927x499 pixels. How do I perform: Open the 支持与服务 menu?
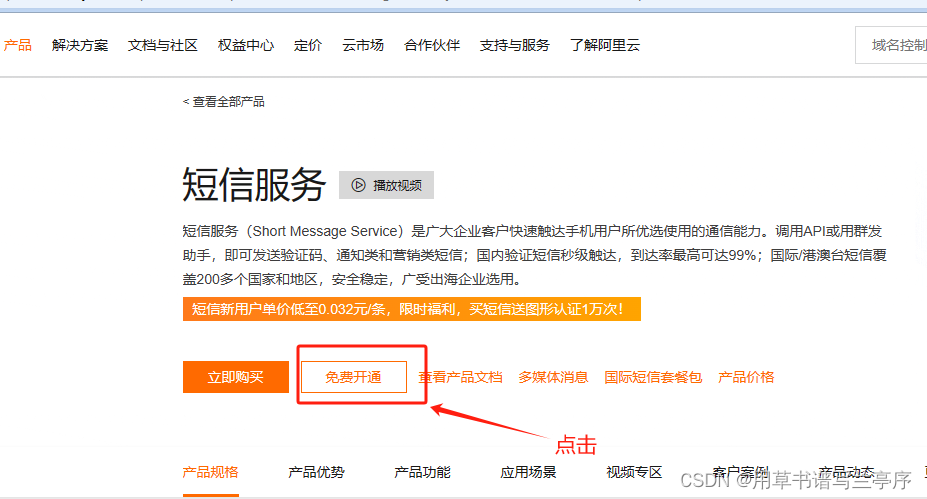click(x=515, y=45)
